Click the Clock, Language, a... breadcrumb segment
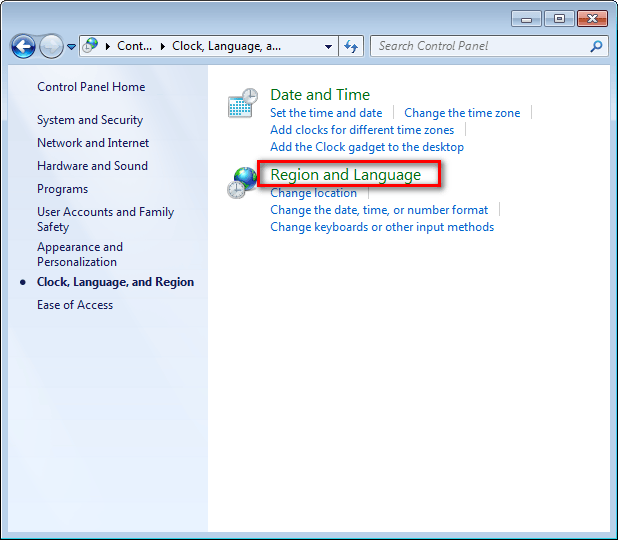 (x=227, y=46)
